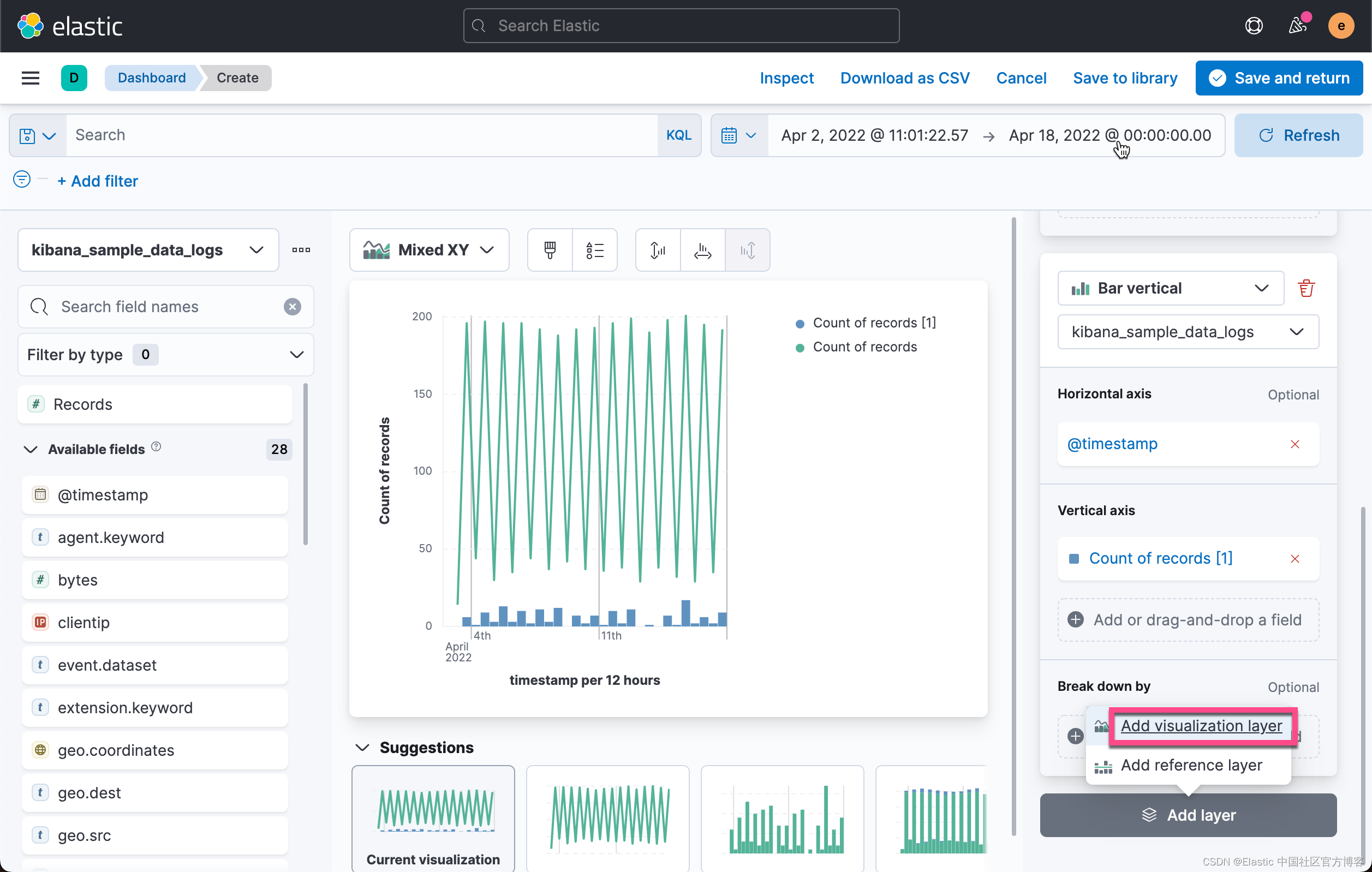1372x872 pixels.
Task: Open the Mixed XY chart type dropdown
Action: (x=429, y=250)
